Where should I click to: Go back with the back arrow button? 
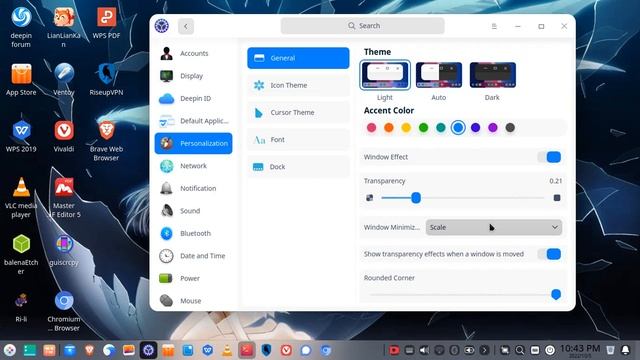[x=186, y=26]
